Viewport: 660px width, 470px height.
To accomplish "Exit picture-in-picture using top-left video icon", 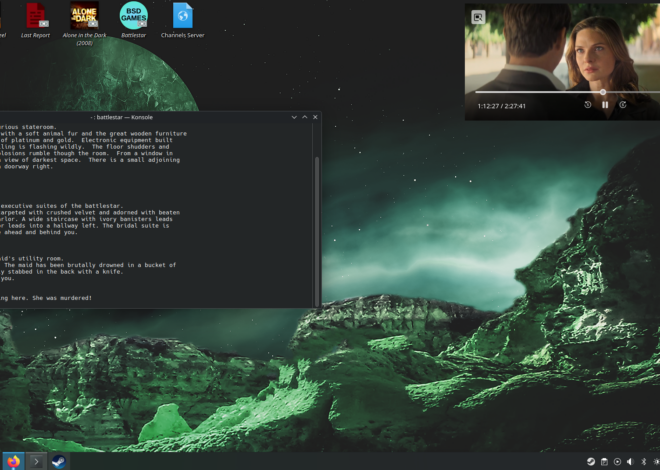I will [x=478, y=17].
